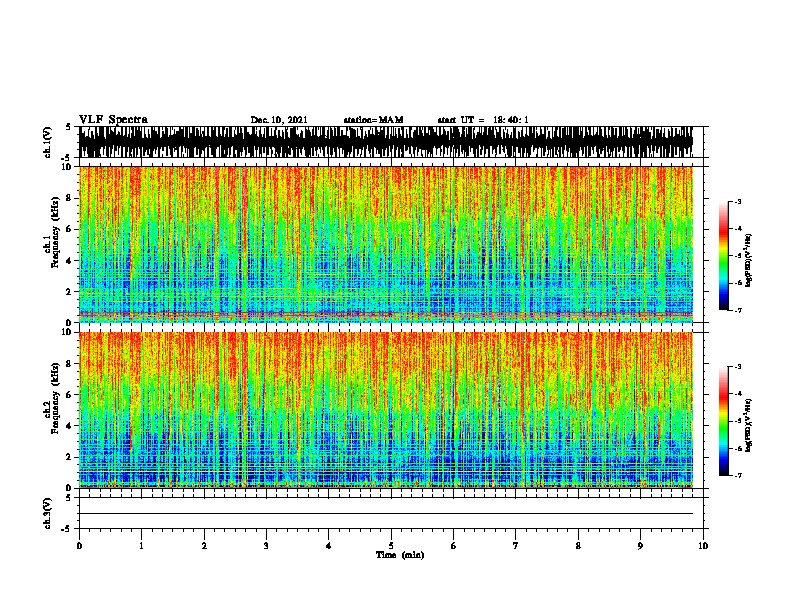Screen dimensions: 792x612
Task: Click the time axis tick label "5"
Action: coord(391,546)
